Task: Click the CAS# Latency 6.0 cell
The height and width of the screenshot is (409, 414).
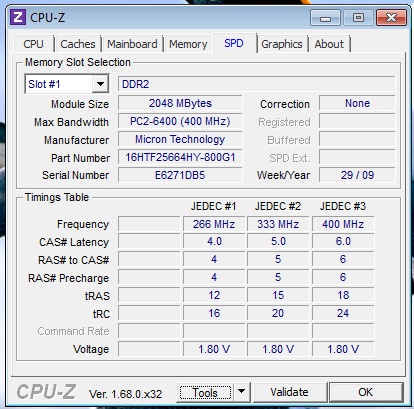Action: 343,241
